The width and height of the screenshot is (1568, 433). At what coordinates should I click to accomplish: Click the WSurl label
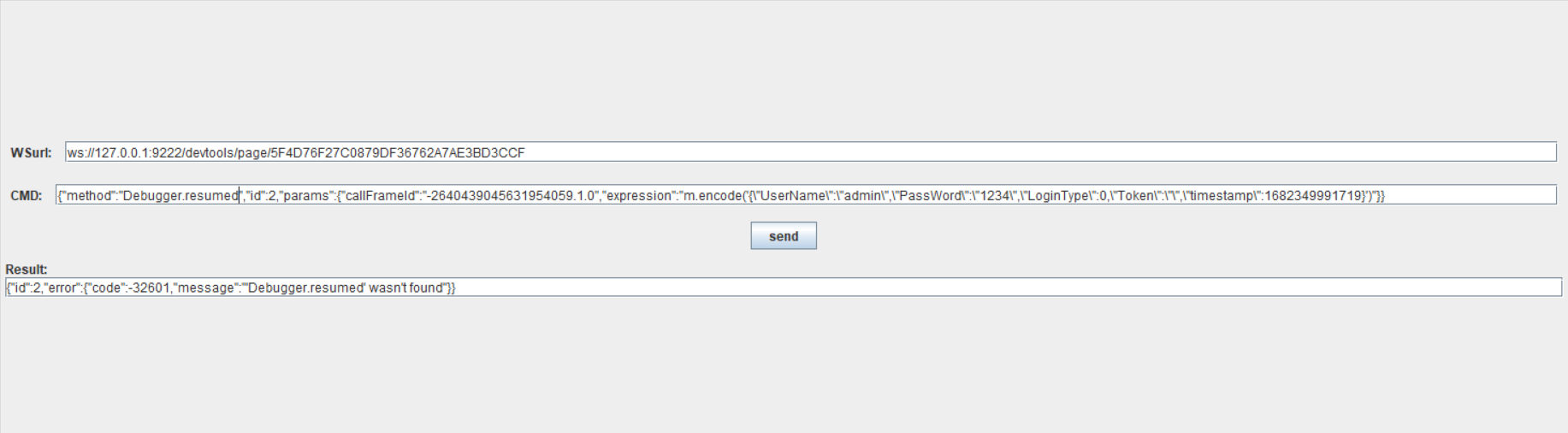pyautogui.click(x=31, y=152)
